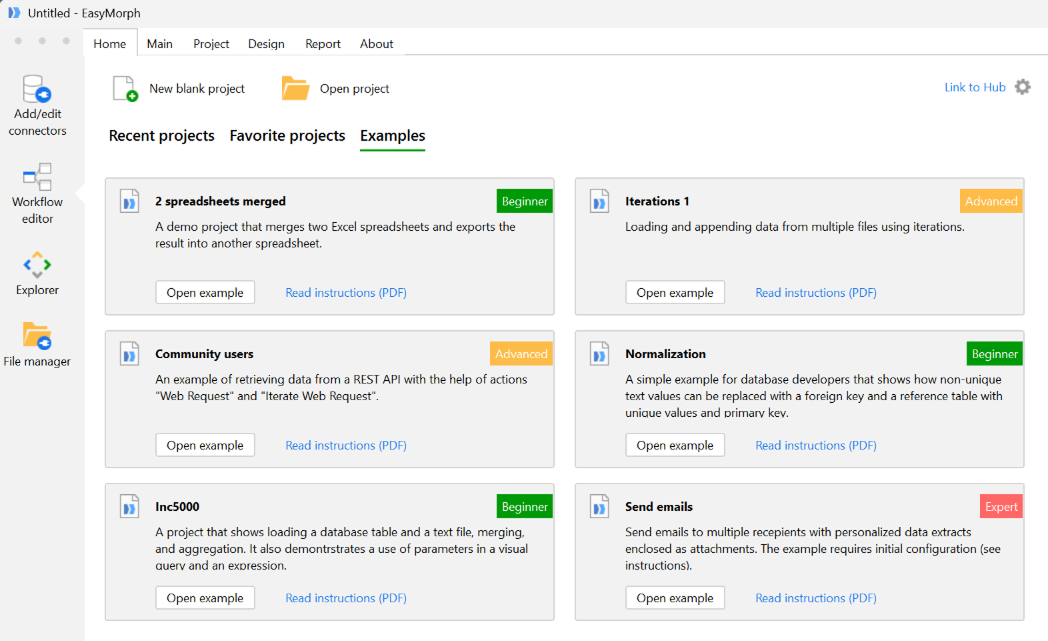Viewport: 1048px width, 641px height.
Task: Launch the Workflow editor icon
Action: (37, 177)
